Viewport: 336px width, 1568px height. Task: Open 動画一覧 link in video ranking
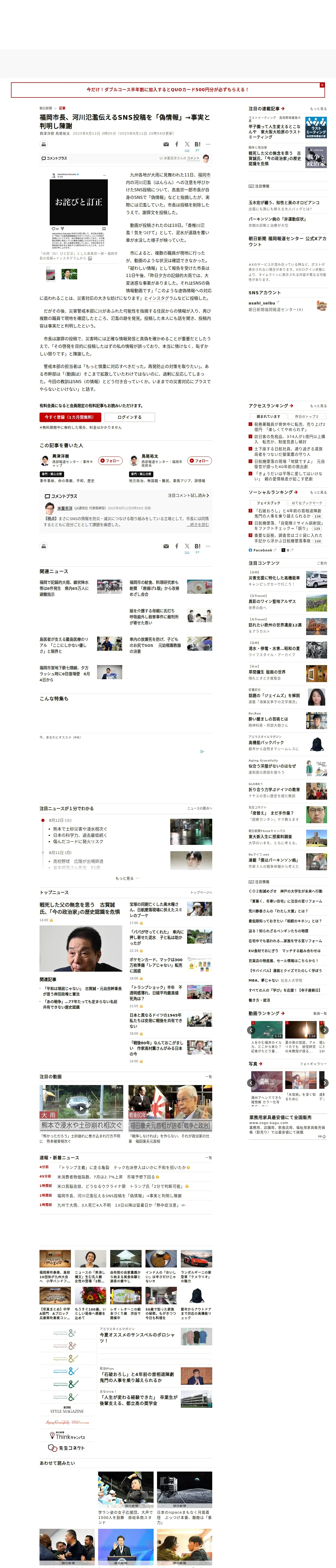[x=320, y=1013]
